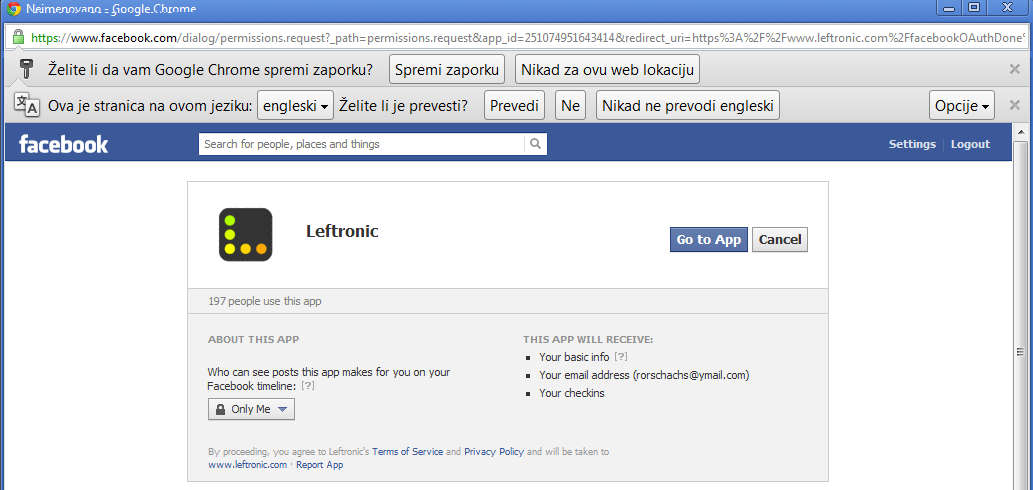This screenshot has width=1033, height=490.
Task: Click the Facebook search input field
Action: 360,144
